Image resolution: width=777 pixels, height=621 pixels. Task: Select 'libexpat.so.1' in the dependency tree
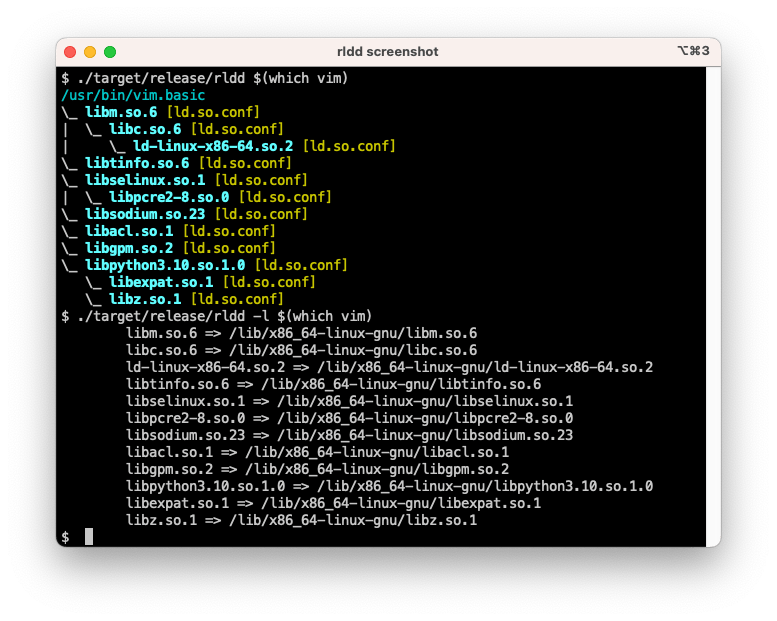coord(161,282)
